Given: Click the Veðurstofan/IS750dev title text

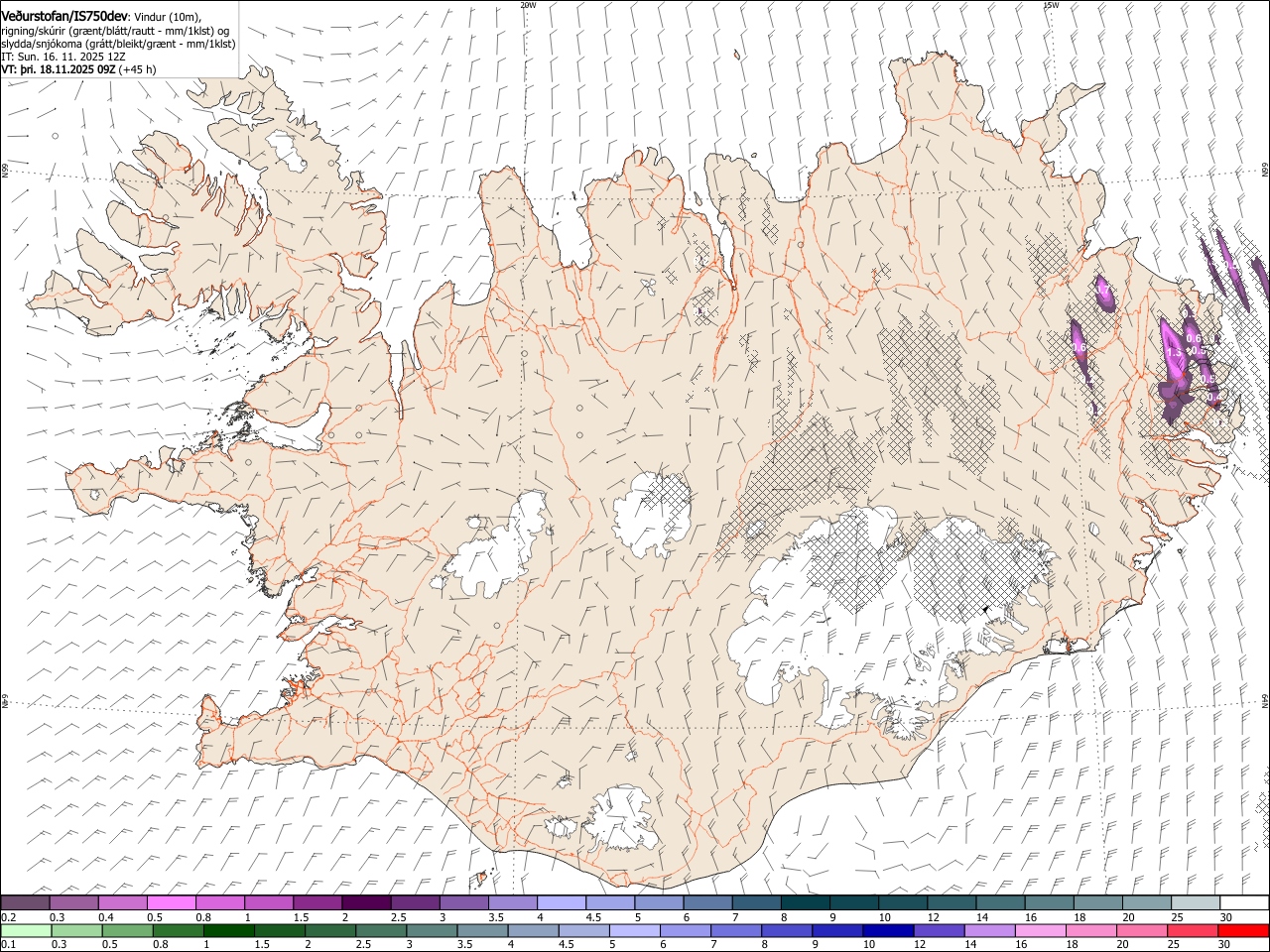Looking at the screenshot, I should [x=64, y=17].
